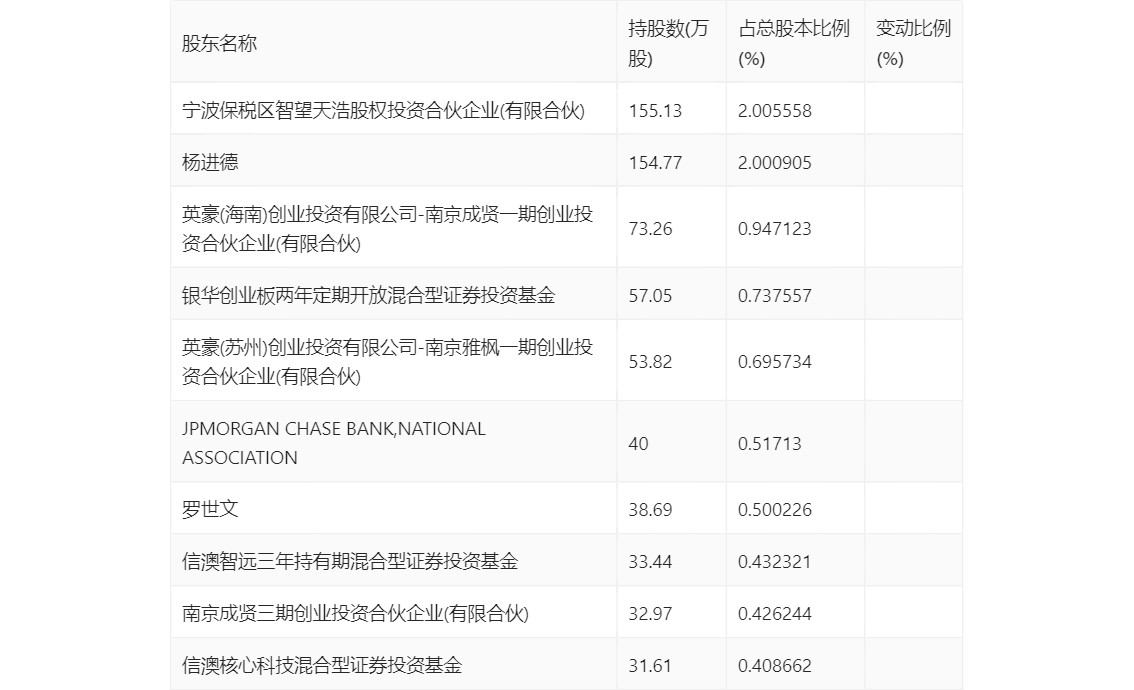Click the 31.61 shares value

click(x=650, y=666)
